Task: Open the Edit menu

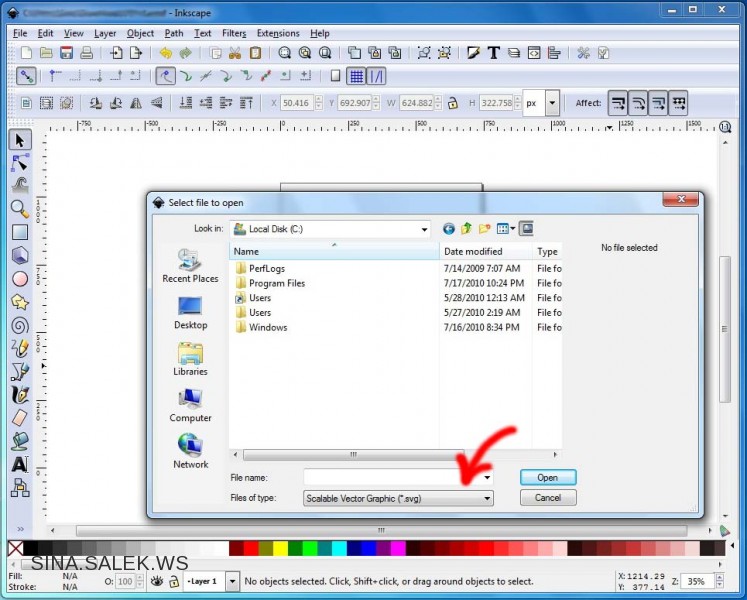Action: (x=45, y=33)
